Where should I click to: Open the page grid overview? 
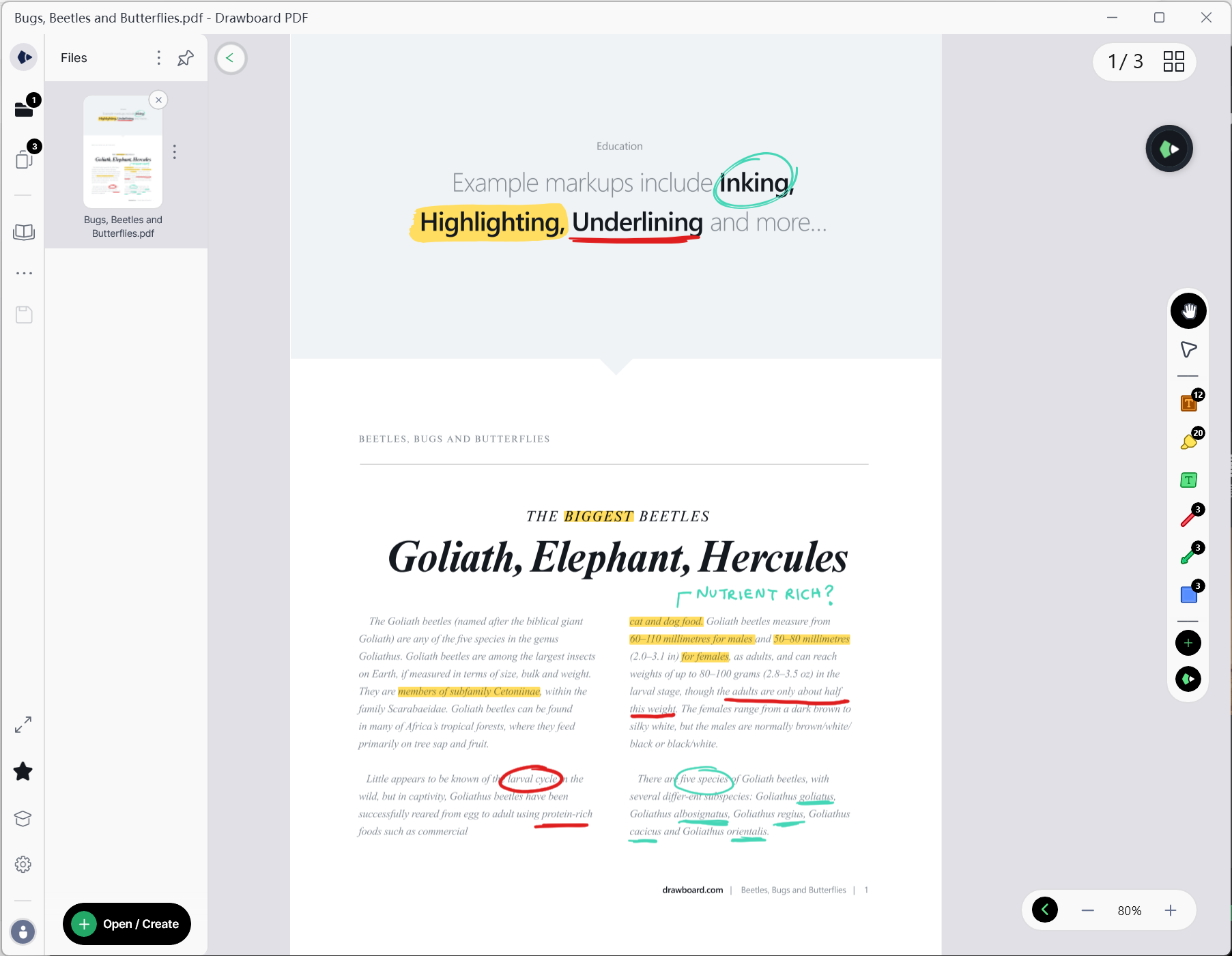(1173, 61)
